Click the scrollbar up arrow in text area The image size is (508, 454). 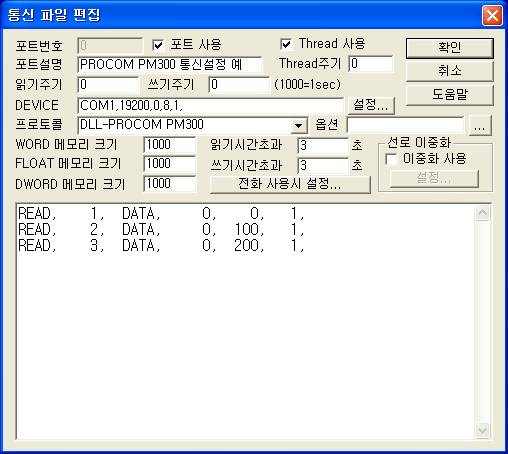[x=482, y=213]
